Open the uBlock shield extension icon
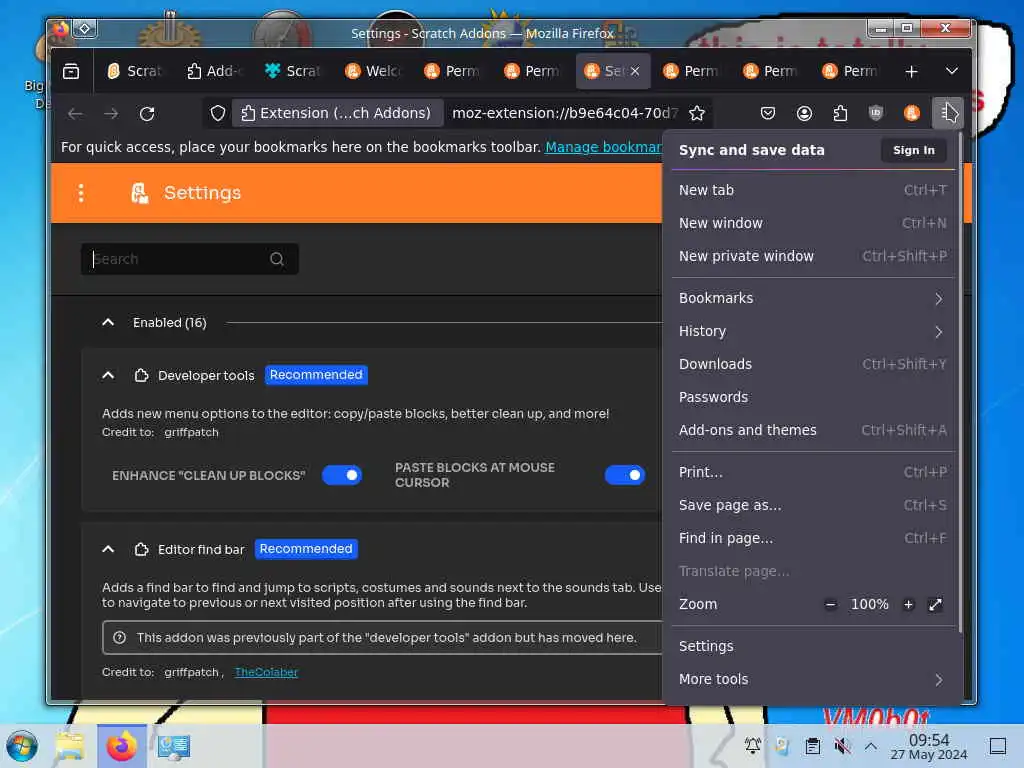1024x768 pixels. (x=876, y=113)
